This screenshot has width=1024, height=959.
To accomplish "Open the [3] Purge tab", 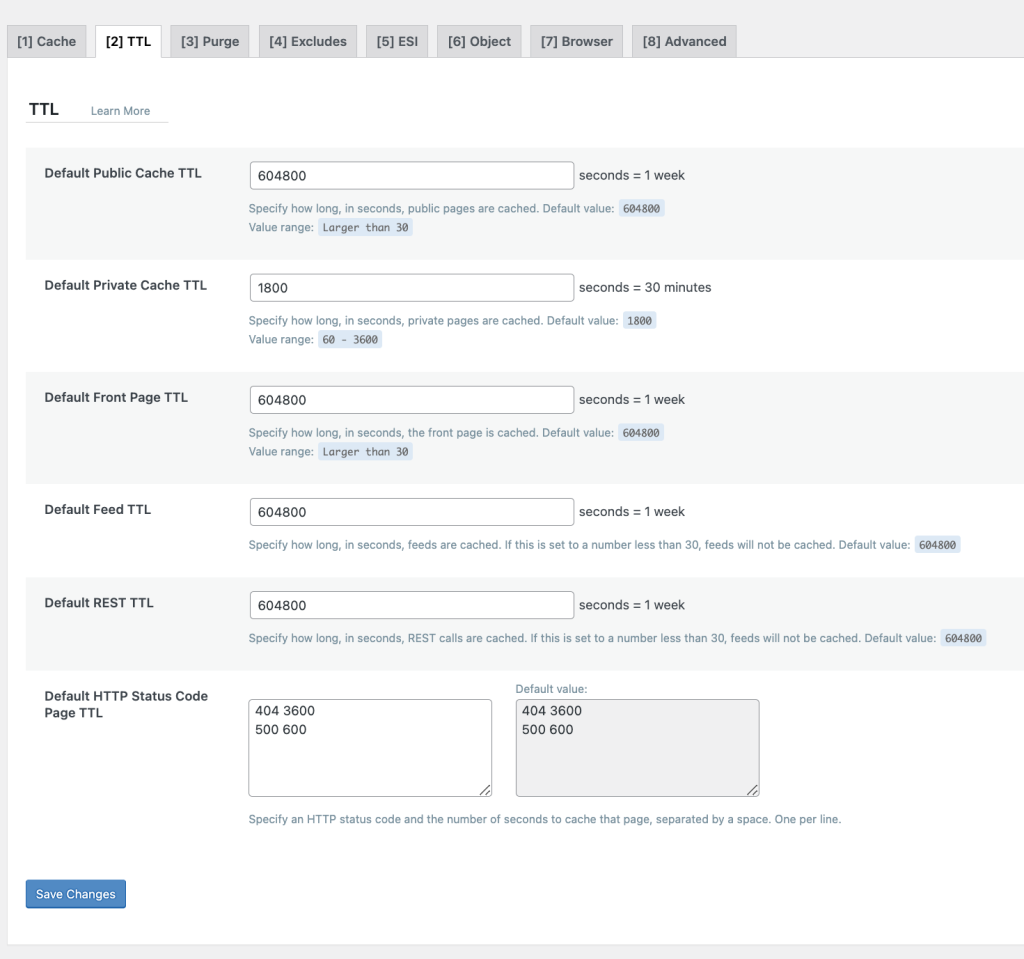I will tap(209, 41).
